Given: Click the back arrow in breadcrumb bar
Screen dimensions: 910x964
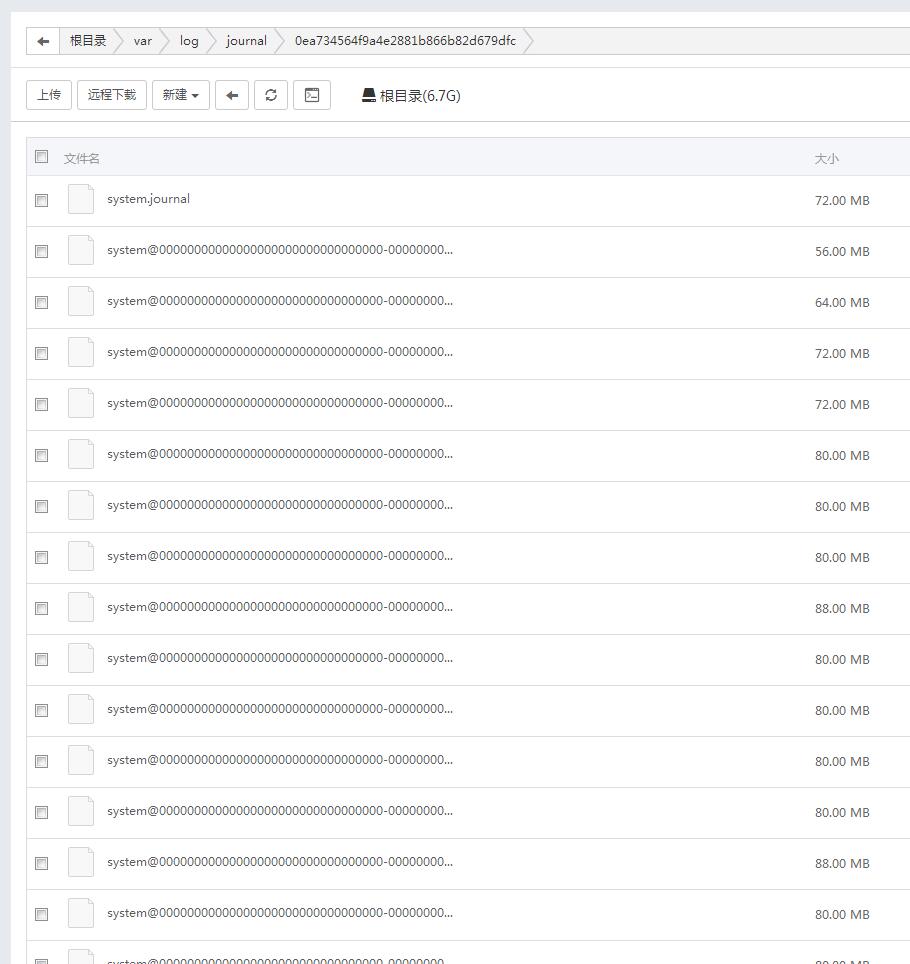Looking at the screenshot, I should [43, 41].
